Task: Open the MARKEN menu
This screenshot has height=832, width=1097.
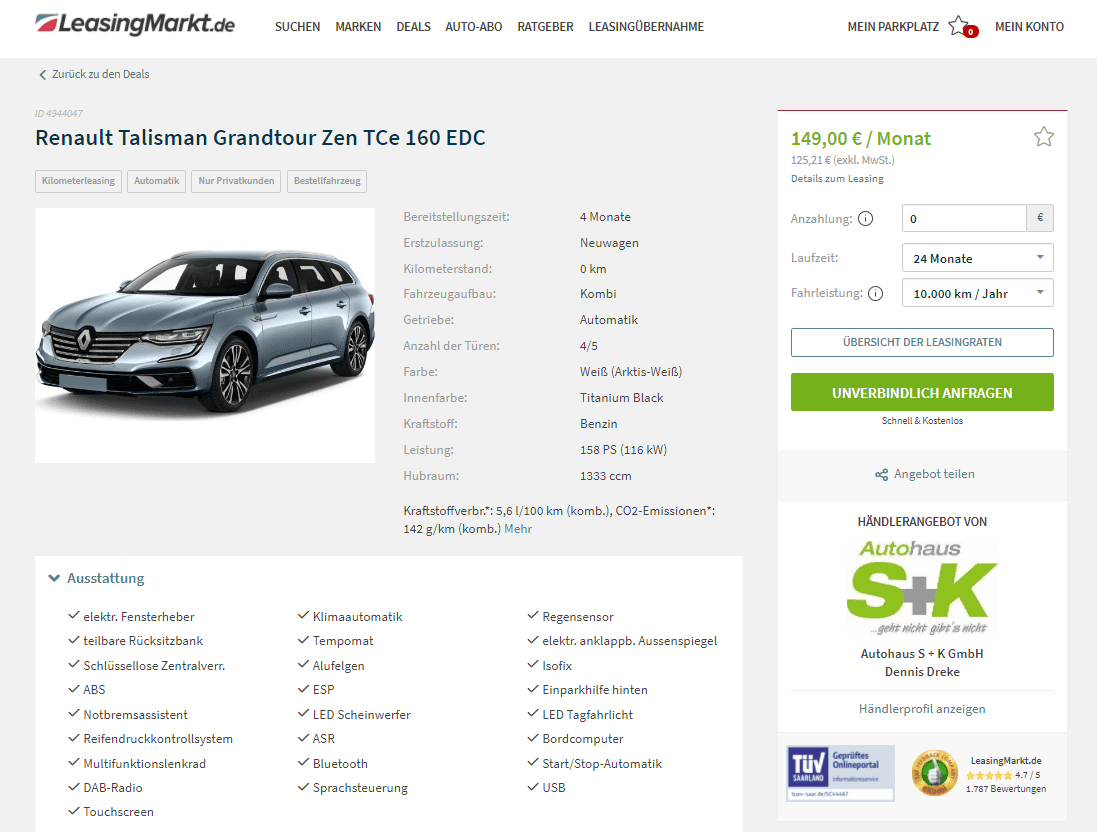Action: click(x=358, y=27)
